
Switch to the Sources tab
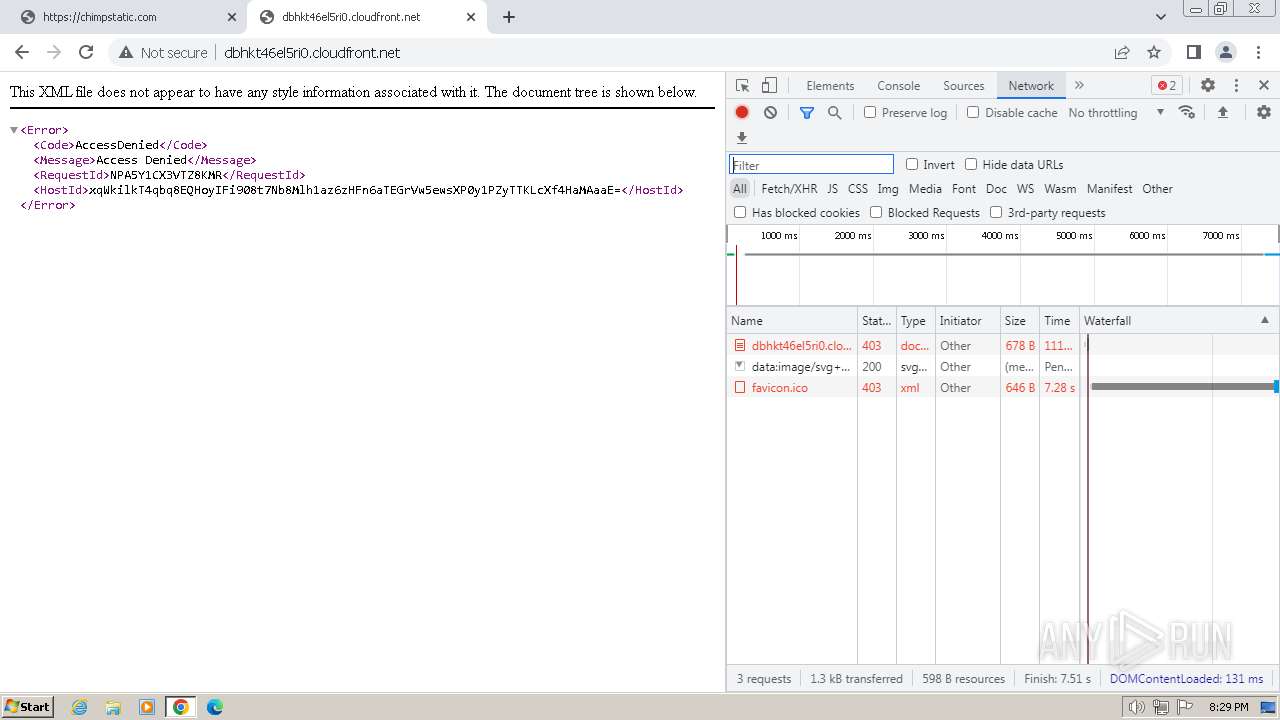point(964,86)
